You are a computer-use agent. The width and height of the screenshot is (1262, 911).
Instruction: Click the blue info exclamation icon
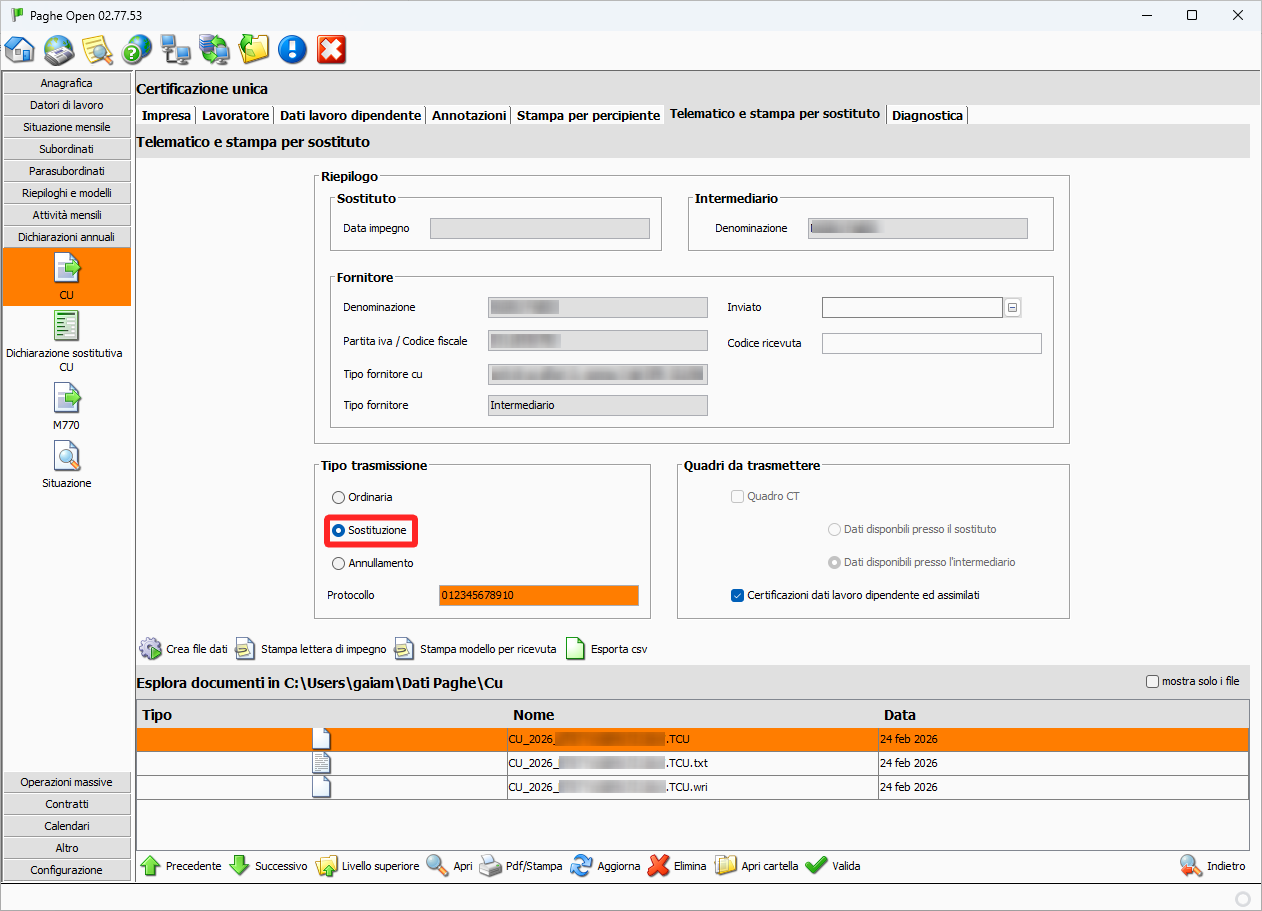pyautogui.click(x=292, y=48)
